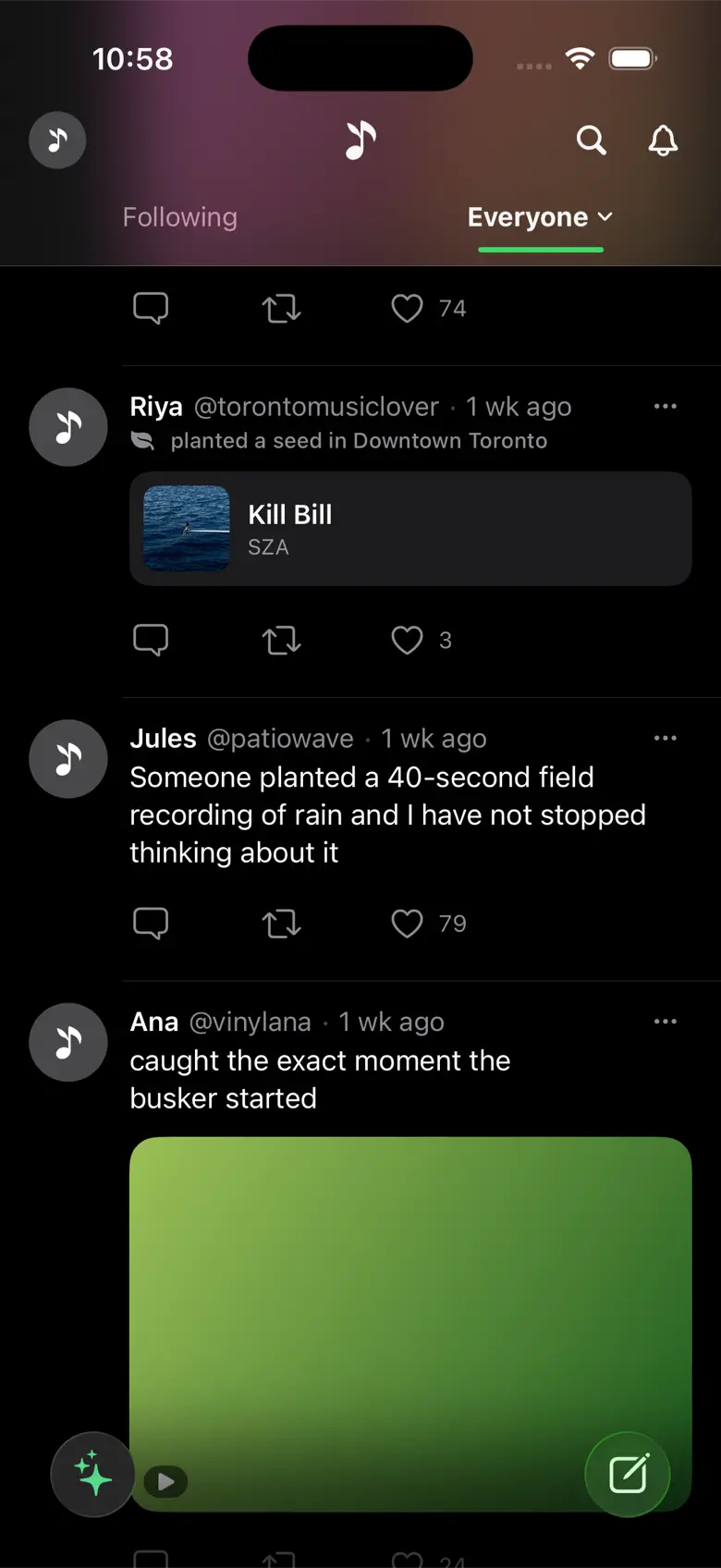The height and width of the screenshot is (1568, 721).
Task: Like the top post with 74 likes
Action: point(407,308)
